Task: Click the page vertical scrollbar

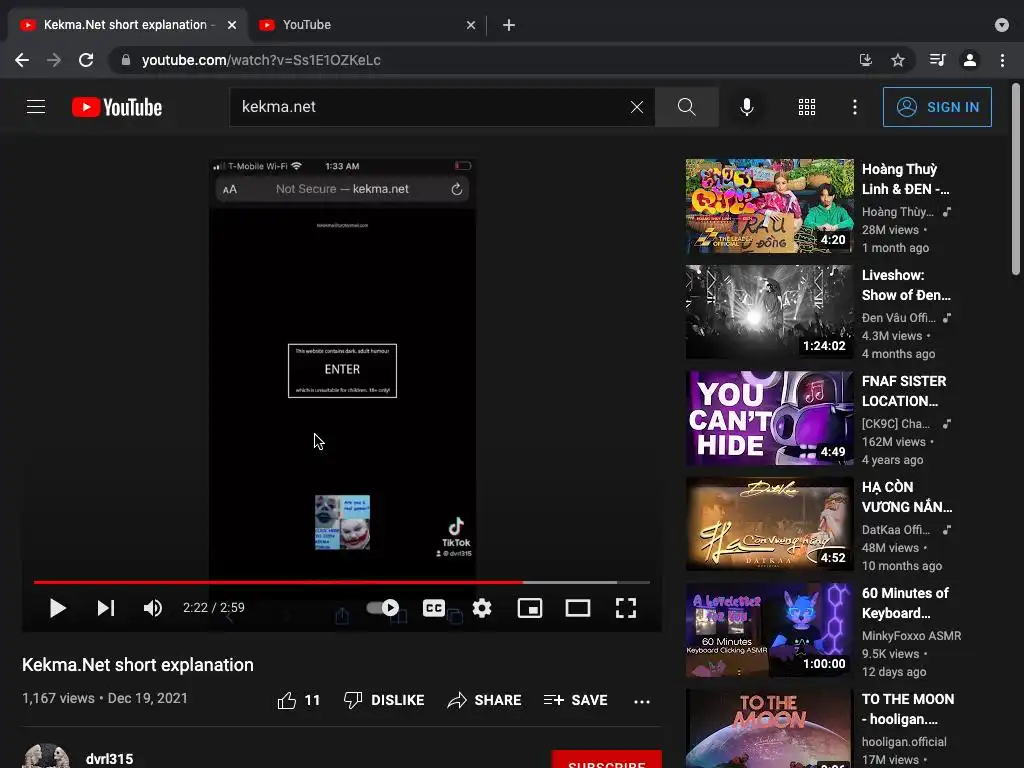Action: [1016, 179]
